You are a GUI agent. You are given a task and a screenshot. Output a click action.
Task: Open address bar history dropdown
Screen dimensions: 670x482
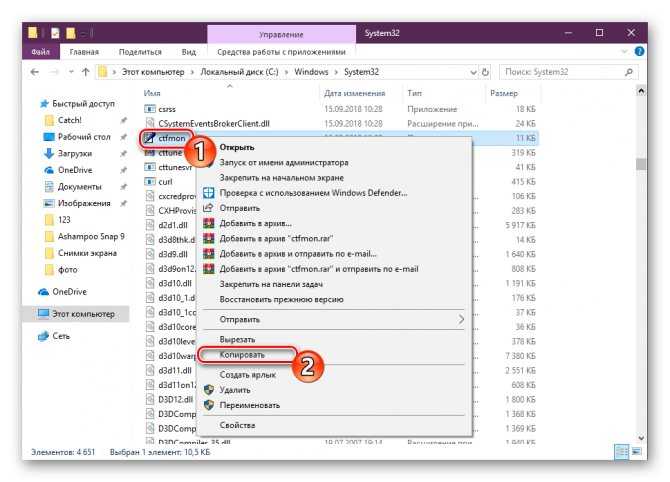[473, 72]
